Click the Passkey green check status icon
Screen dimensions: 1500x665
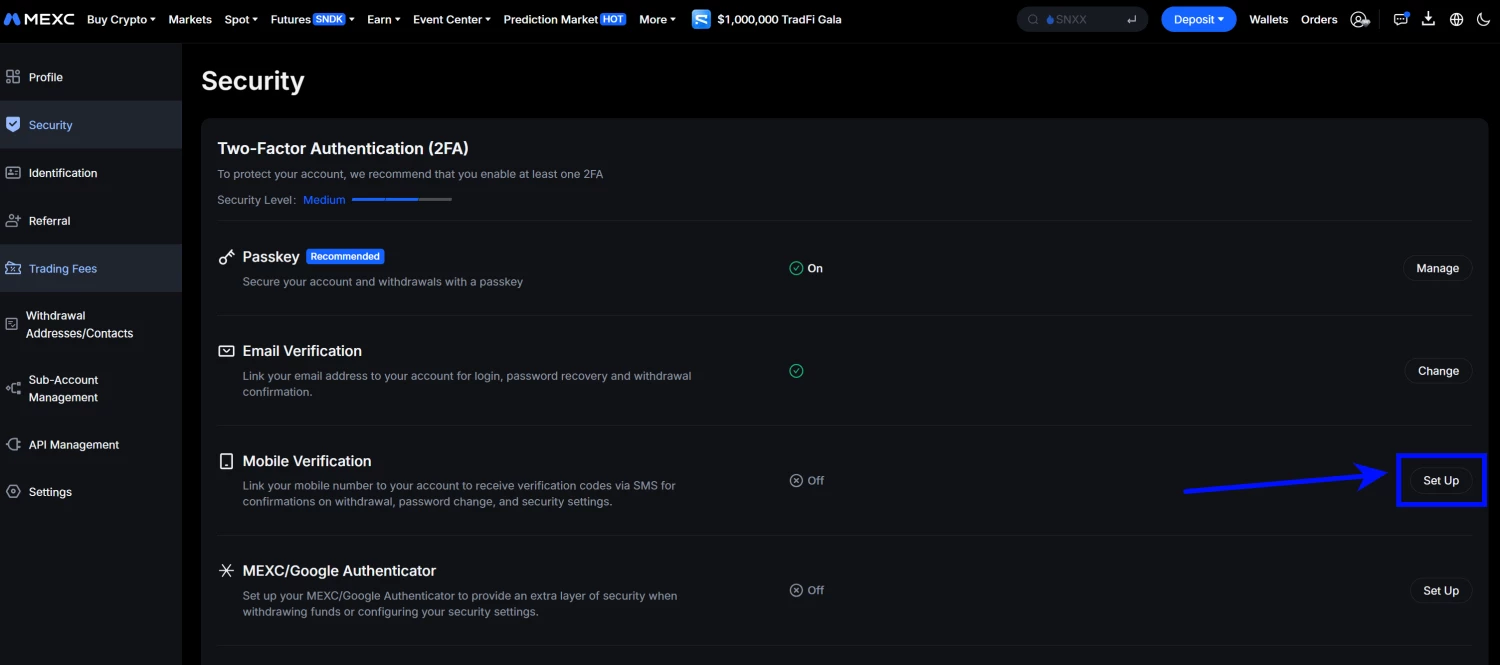[796, 268]
